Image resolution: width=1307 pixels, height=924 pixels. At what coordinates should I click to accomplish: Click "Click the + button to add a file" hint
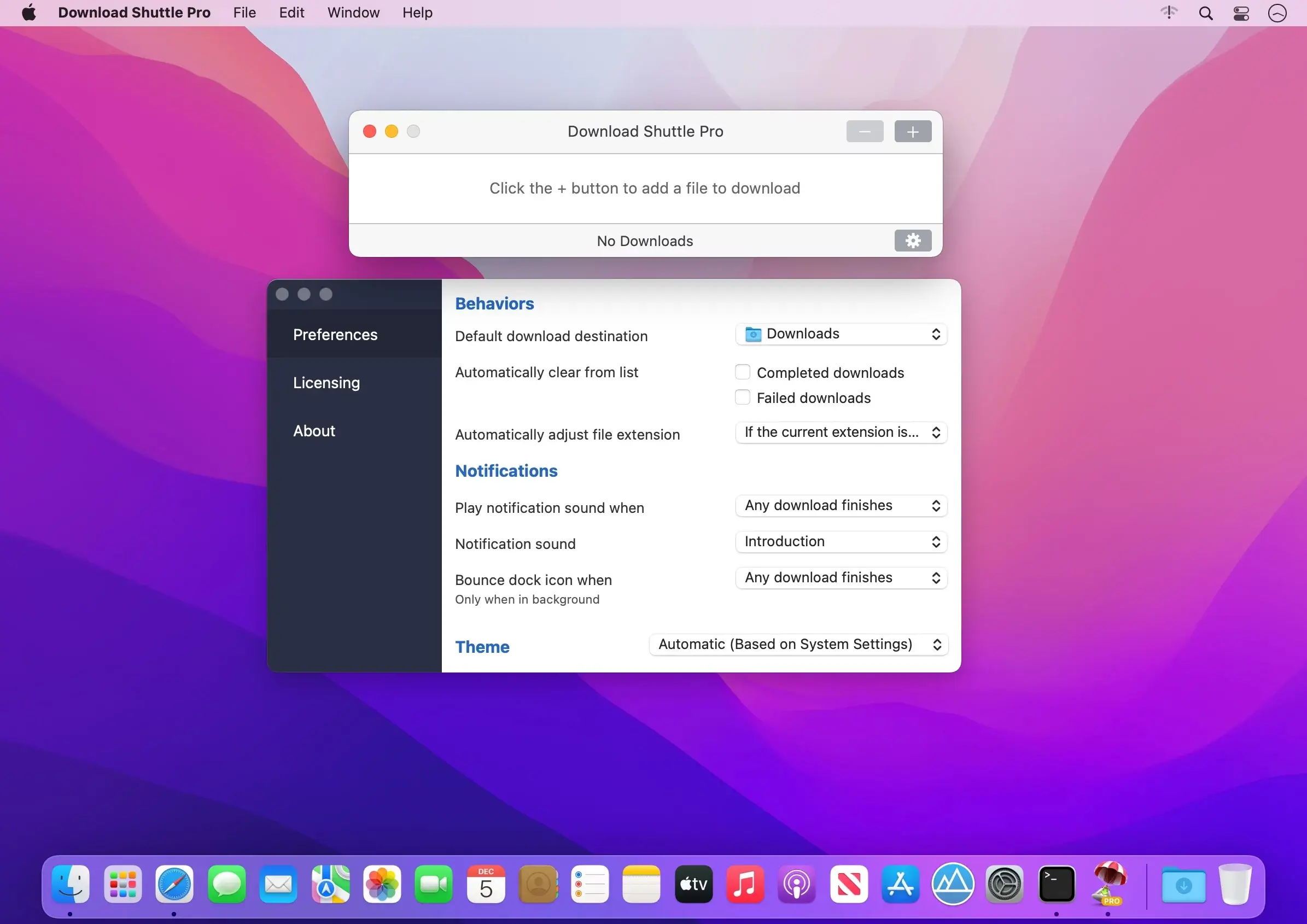(x=645, y=188)
